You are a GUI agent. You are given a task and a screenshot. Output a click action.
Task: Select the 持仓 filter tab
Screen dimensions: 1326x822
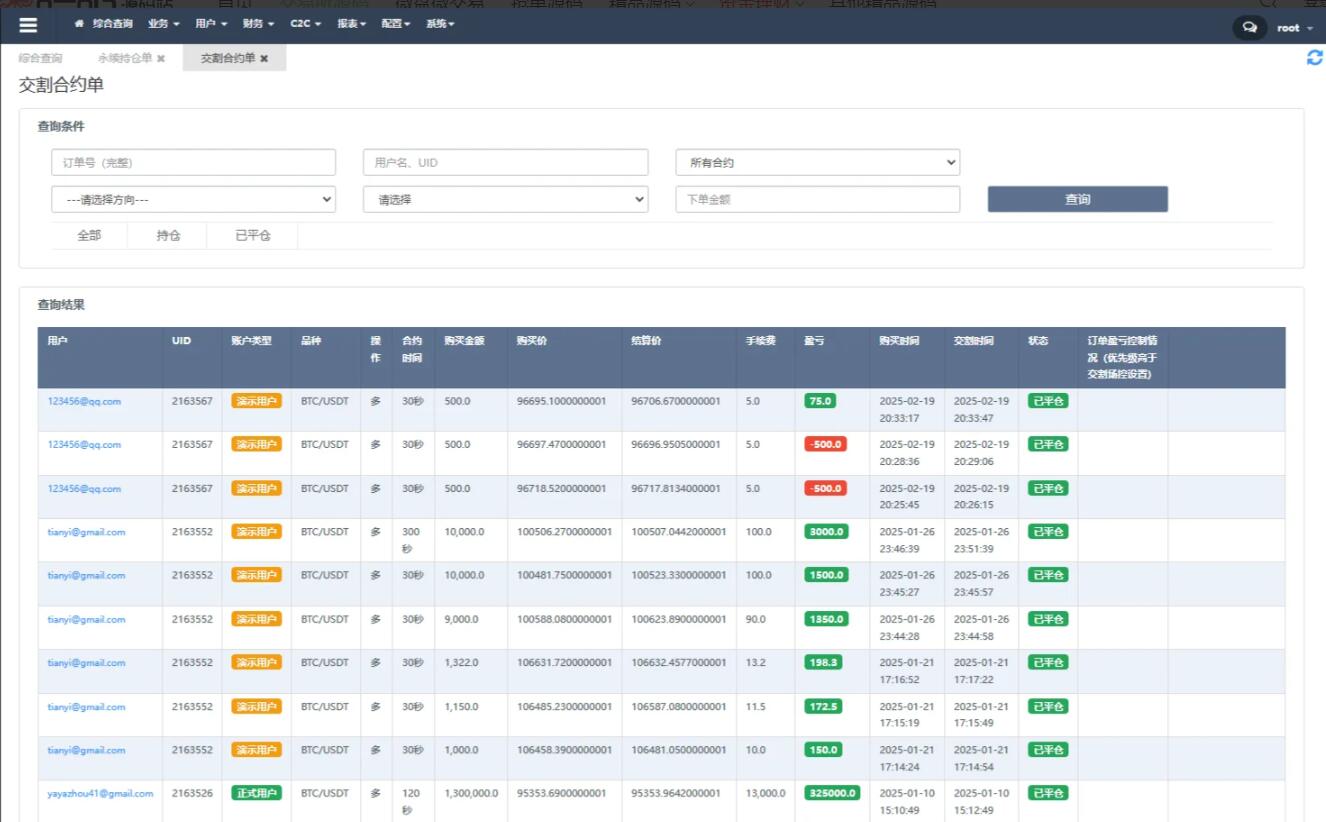pos(168,236)
